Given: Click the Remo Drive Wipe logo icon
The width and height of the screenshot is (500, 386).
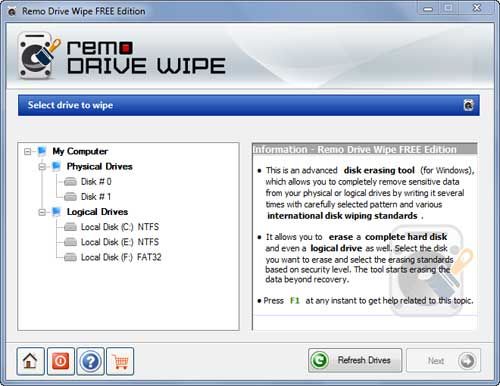Looking at the screenshot, I should coord(39,55).
